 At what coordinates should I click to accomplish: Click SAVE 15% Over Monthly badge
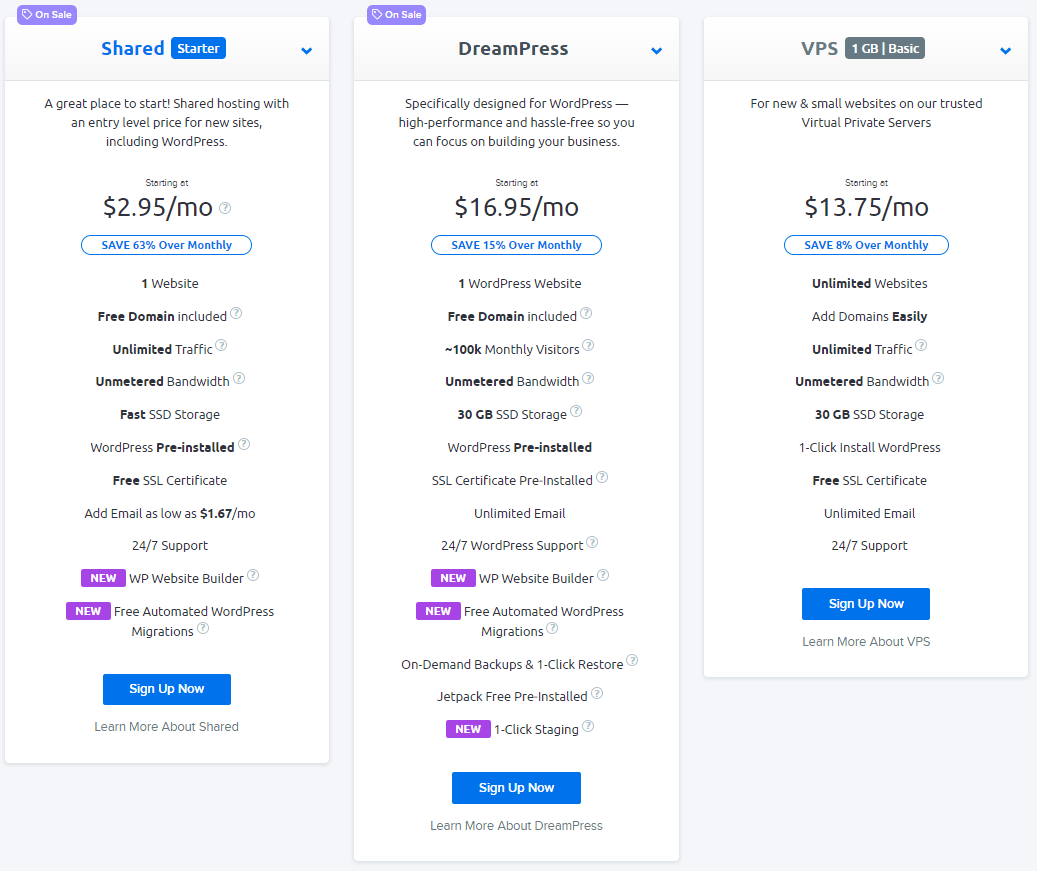(517, 245)
